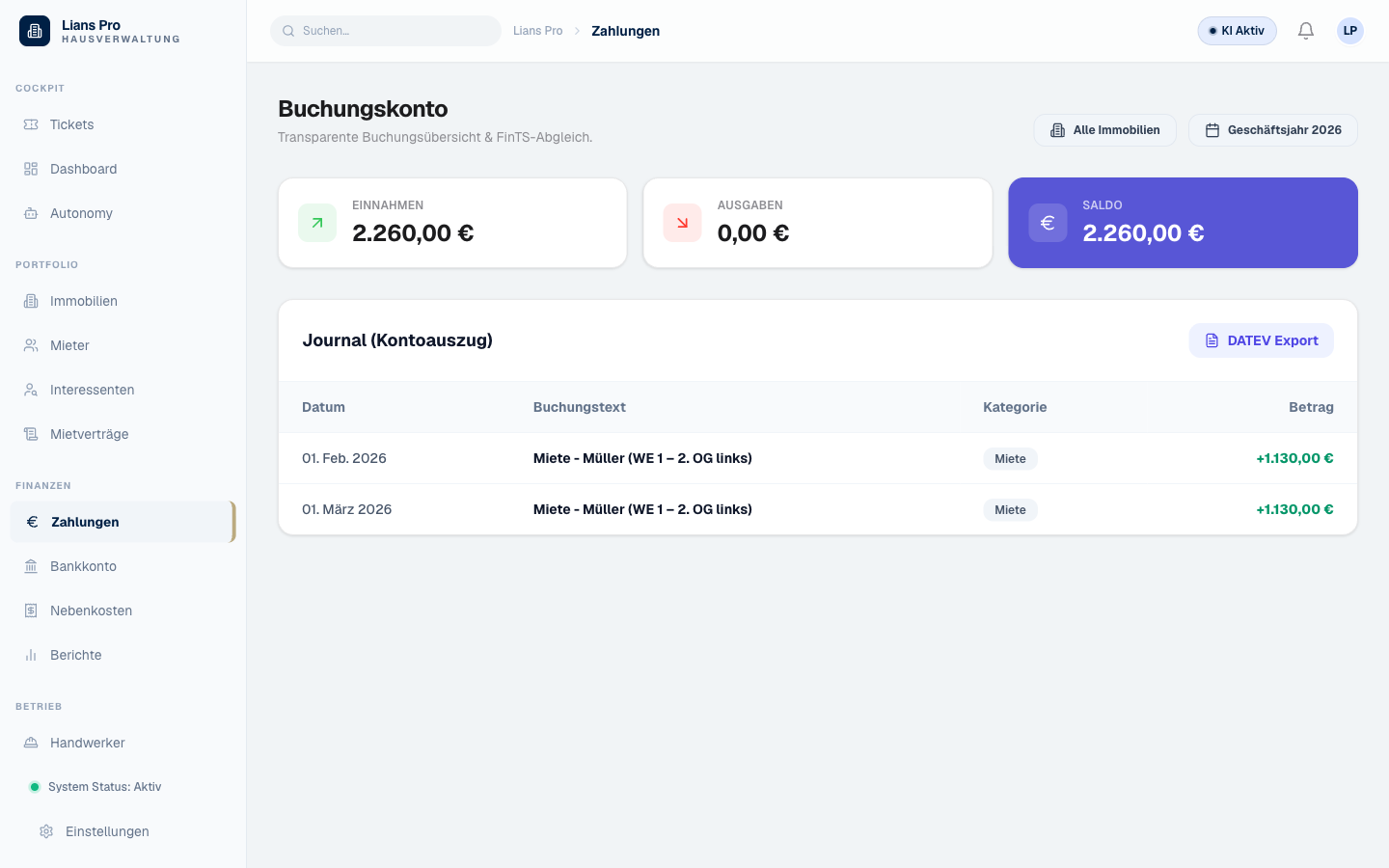Click the Lians Pro logo icon
1389x868 pixels.
(x=35, y=31)
